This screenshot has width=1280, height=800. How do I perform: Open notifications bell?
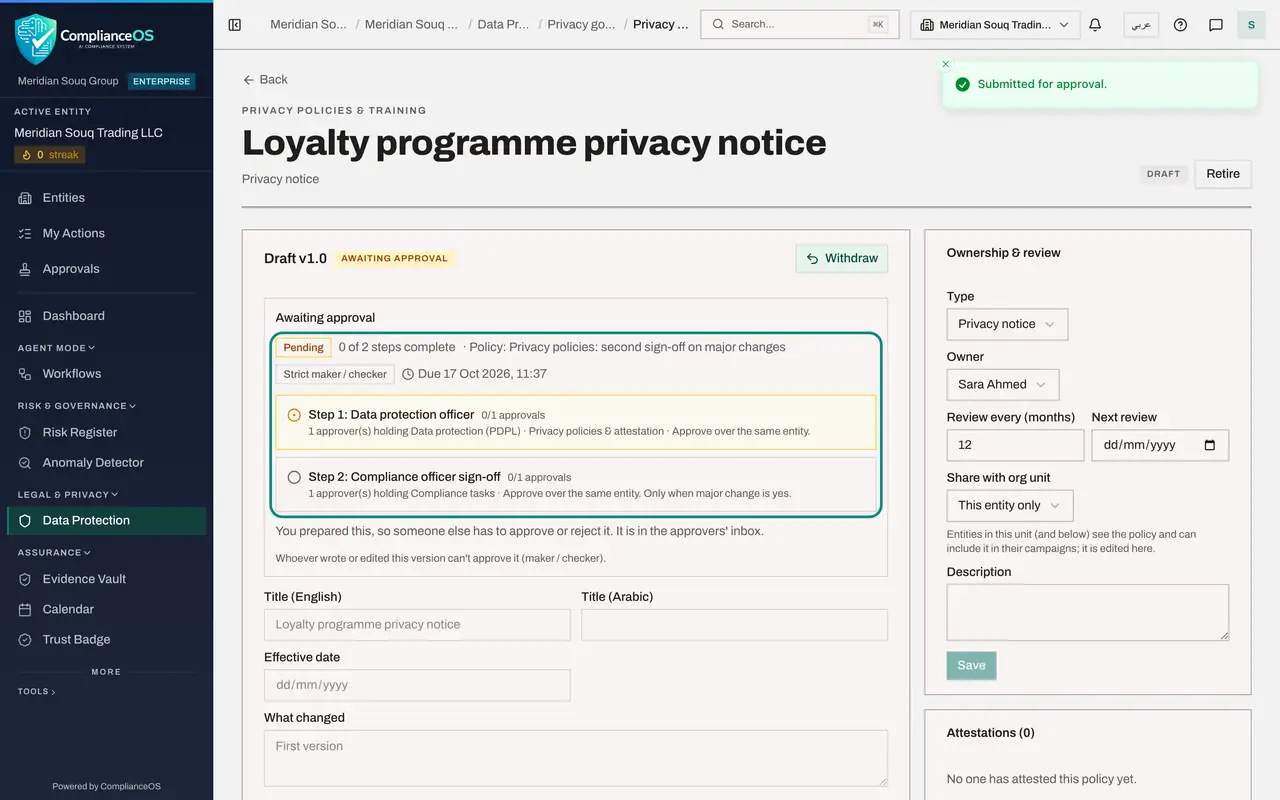pos(1095,25)
